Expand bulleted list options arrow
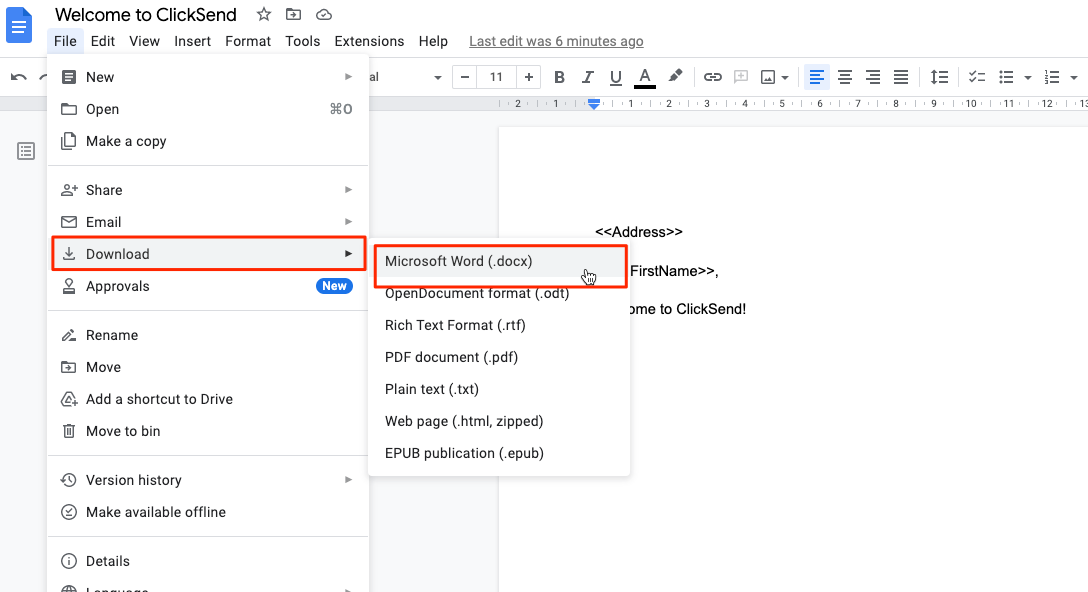Image resolution: width=1088 pixels, height=592 pixels. [1028, 78]
